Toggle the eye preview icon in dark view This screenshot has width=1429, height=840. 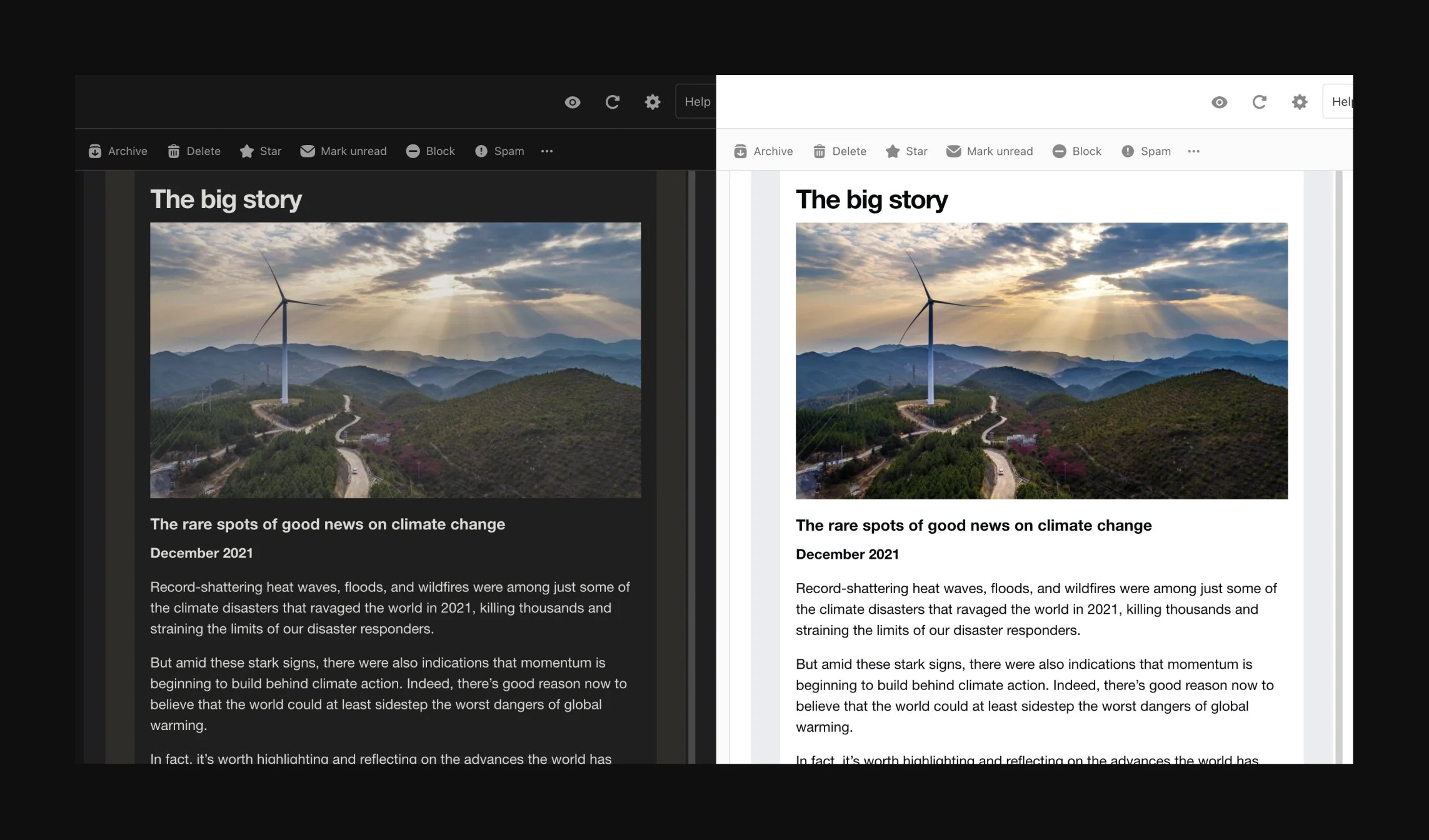pyautogui.click(x=572, y=101)
